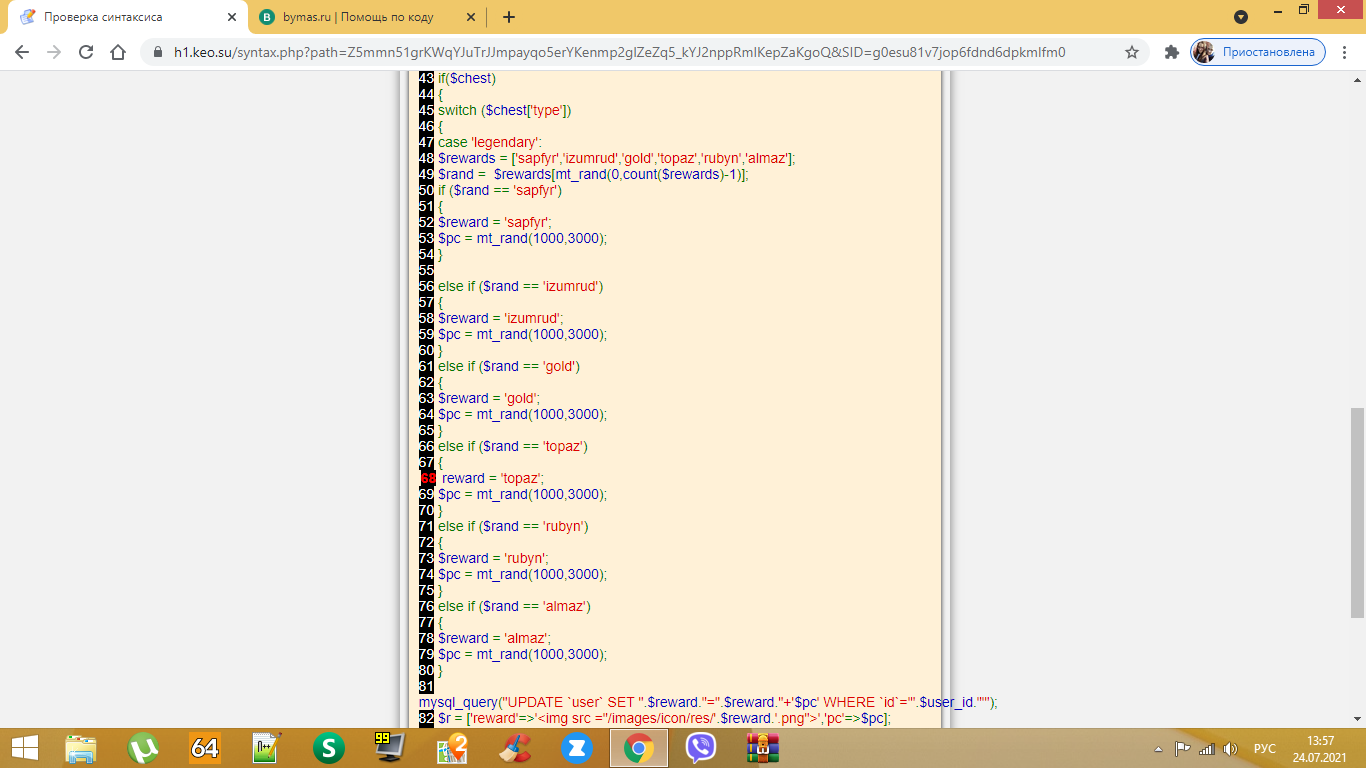Reload the current page
The height and width of the screenshot is (768, 1366).
[86, 52]
